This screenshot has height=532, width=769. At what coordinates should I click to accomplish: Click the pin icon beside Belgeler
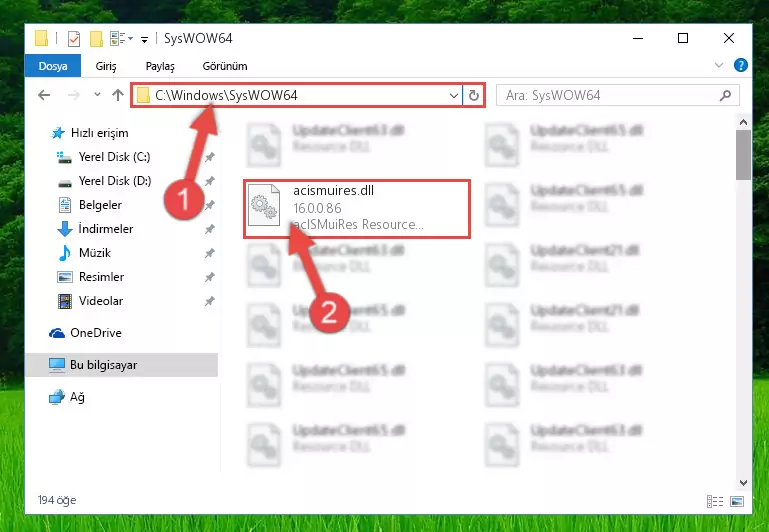(209, 205)
